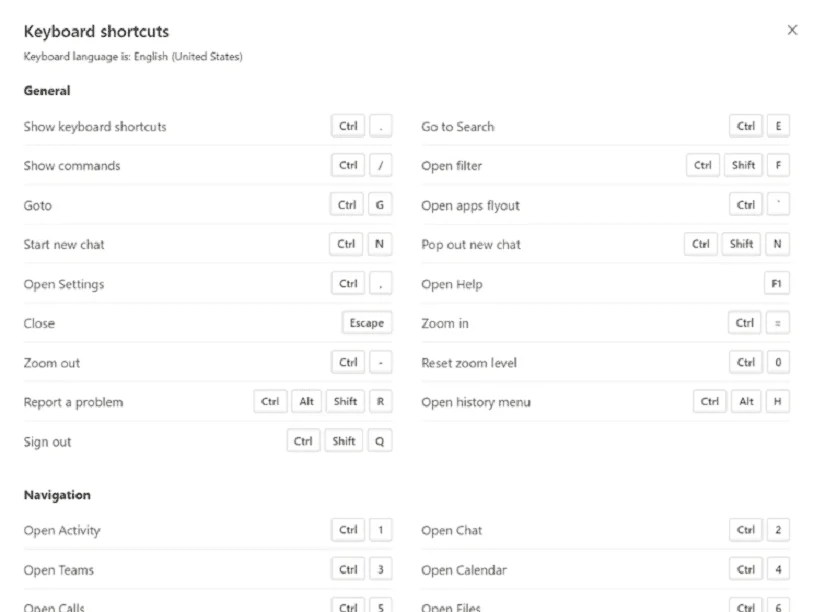Click the comma badge for Open Settings
Viewport: 814px width, 612px height.
click(380, 283)
